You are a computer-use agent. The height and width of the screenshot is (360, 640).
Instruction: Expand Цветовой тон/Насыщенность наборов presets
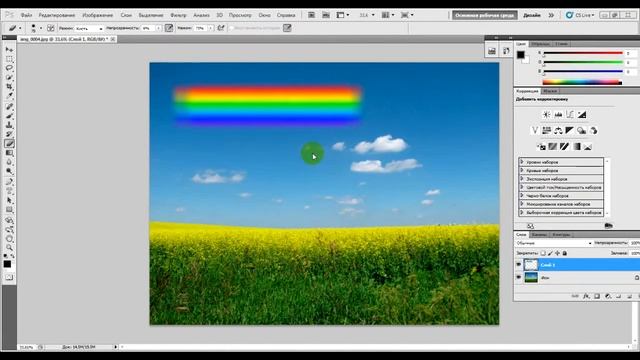522,187
